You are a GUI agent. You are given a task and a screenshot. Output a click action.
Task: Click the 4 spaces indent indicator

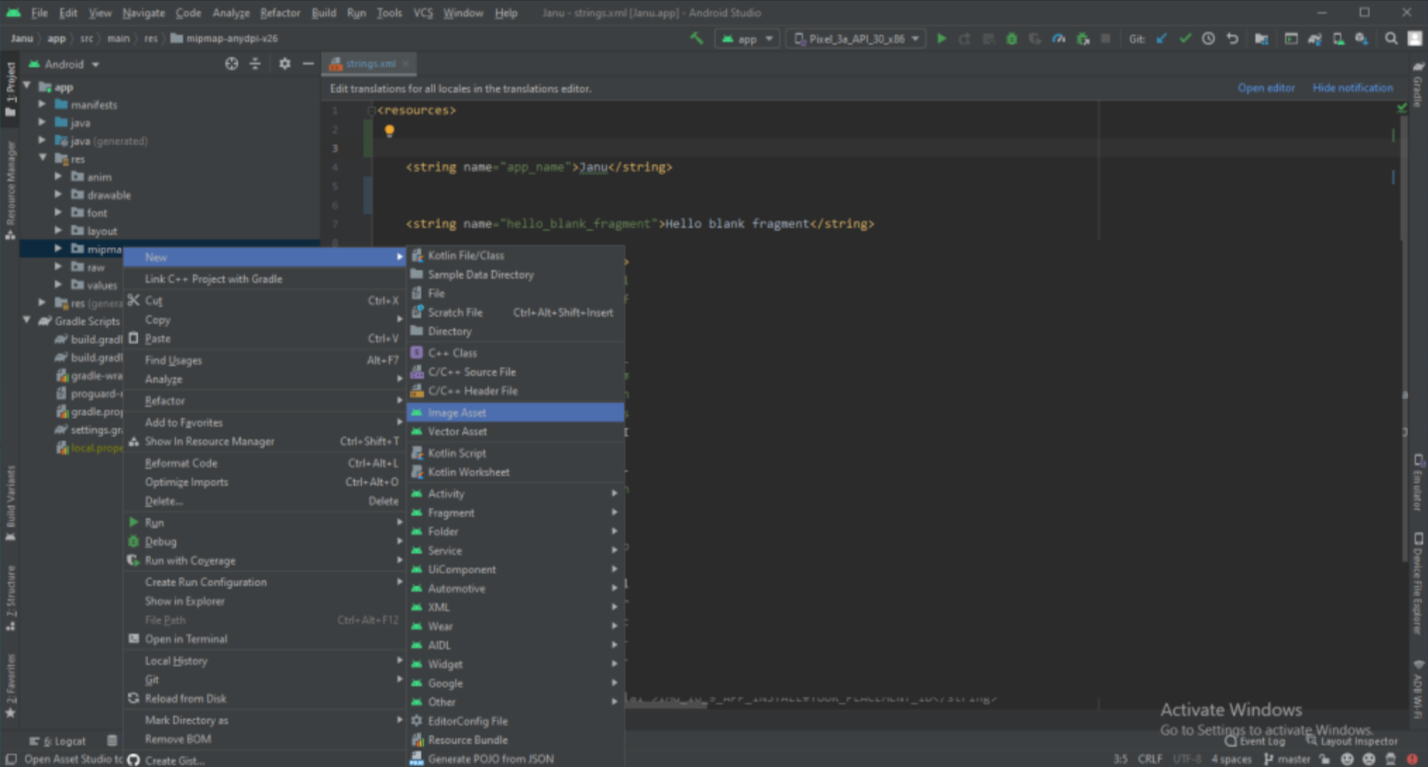[1231, 759]
